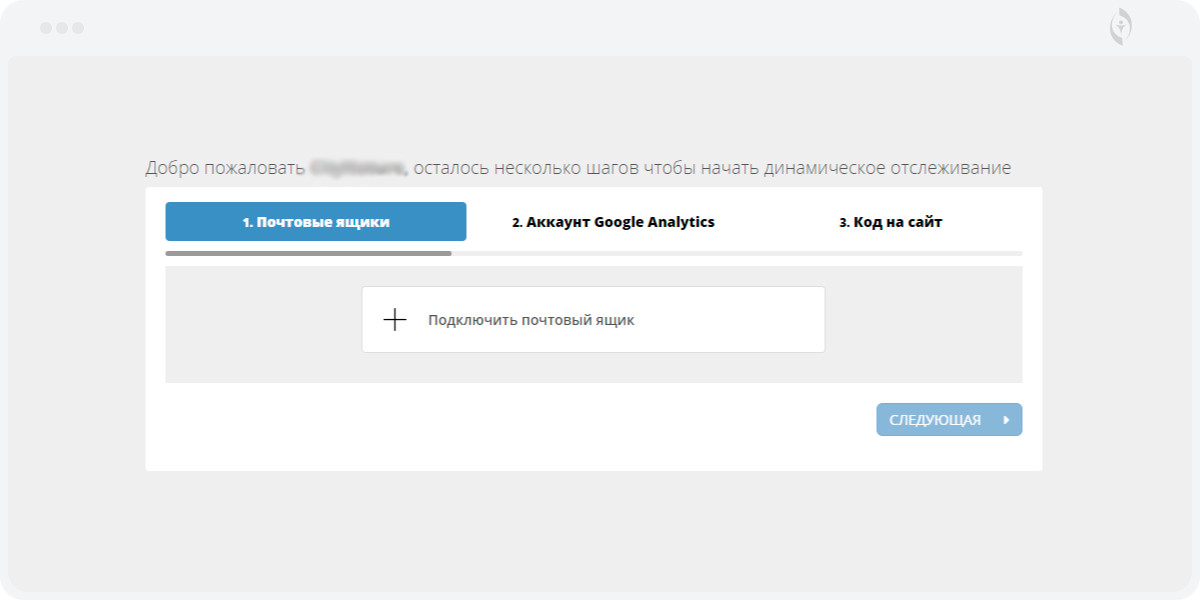Image resolution: width=1200 pixels, height=600 pixels.
Task: Click the middle window control dot
Action: 62,28
